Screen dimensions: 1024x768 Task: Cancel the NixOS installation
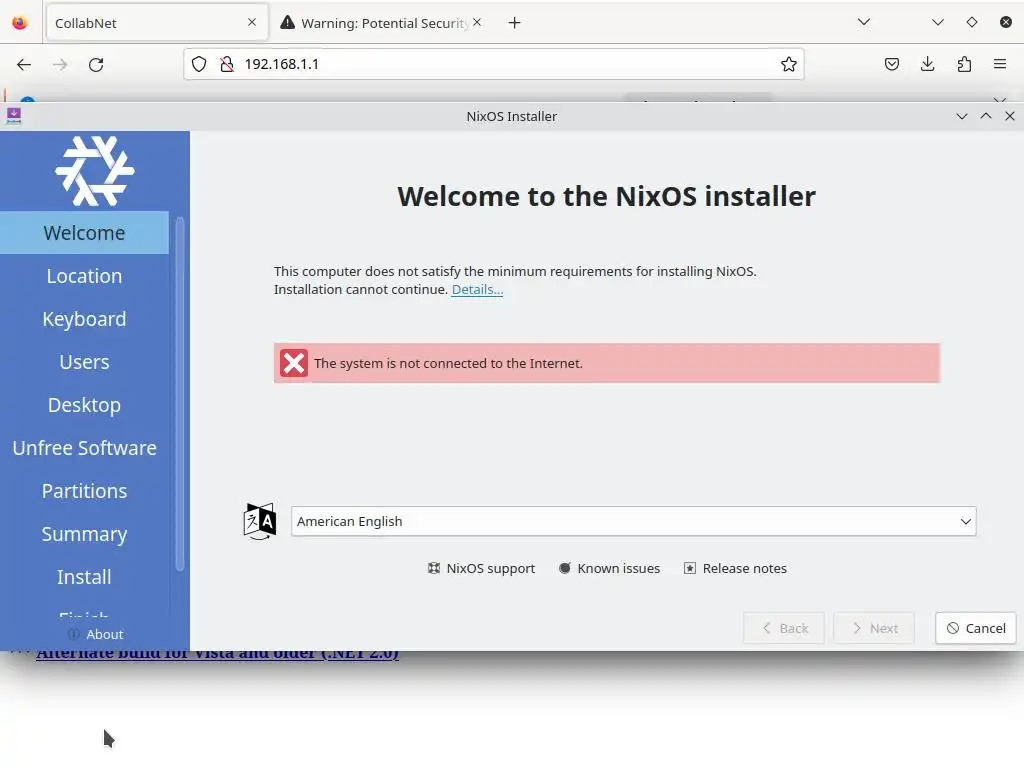click(x=976, y=628)
